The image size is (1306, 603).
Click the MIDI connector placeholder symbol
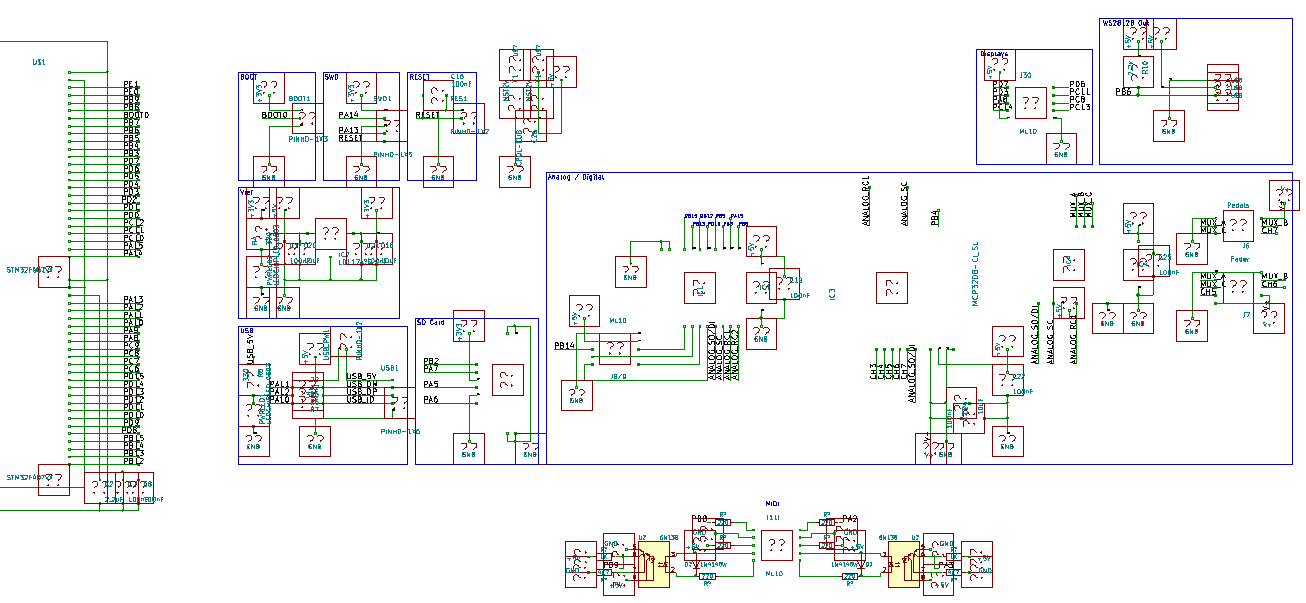coord(776,545)
